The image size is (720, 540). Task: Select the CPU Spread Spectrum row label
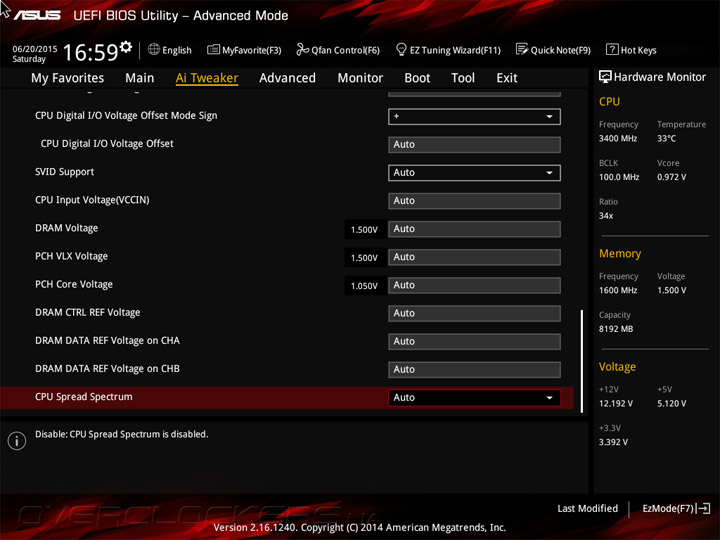84,397
